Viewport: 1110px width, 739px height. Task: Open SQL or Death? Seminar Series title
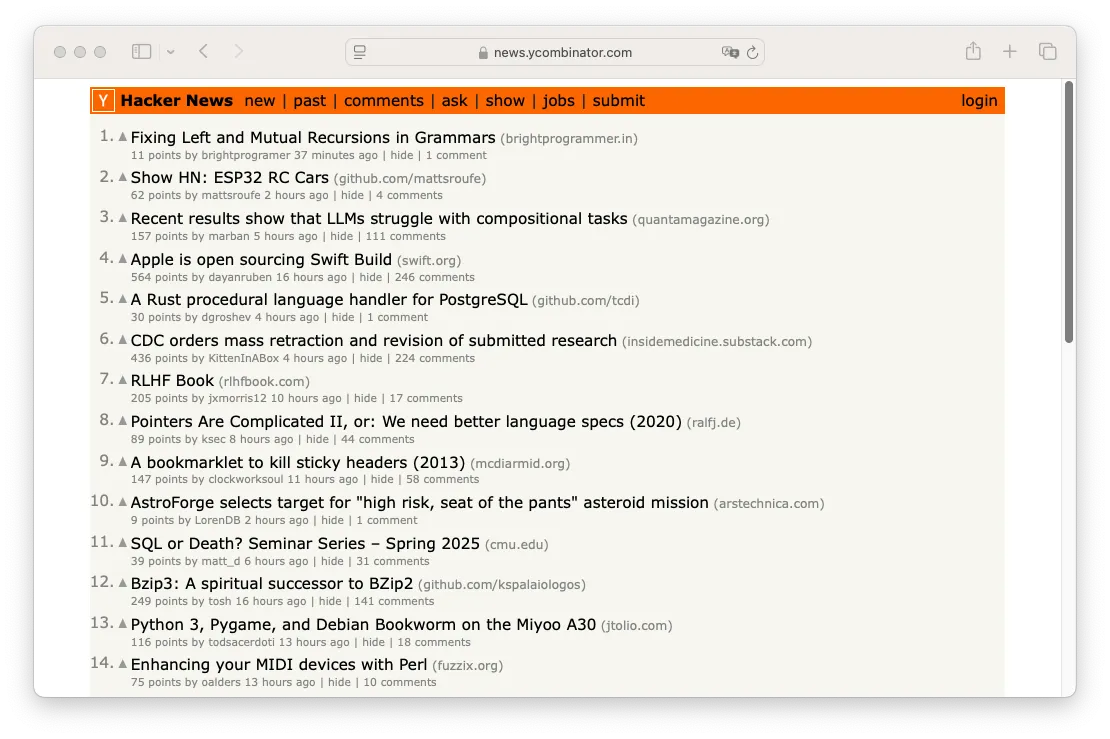(305, 544)
